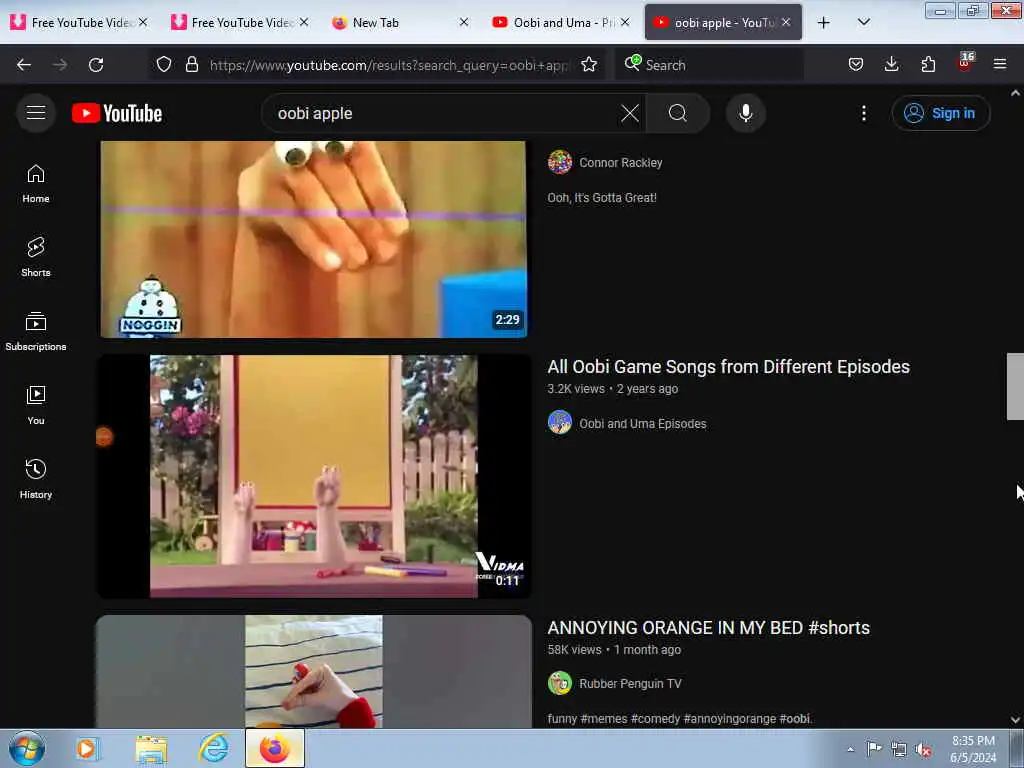Click the scrollbar down arrow
Image resolution: width=1024 pixels, height=768 pixels.
pyautogui.click(x=1015, y=720)
